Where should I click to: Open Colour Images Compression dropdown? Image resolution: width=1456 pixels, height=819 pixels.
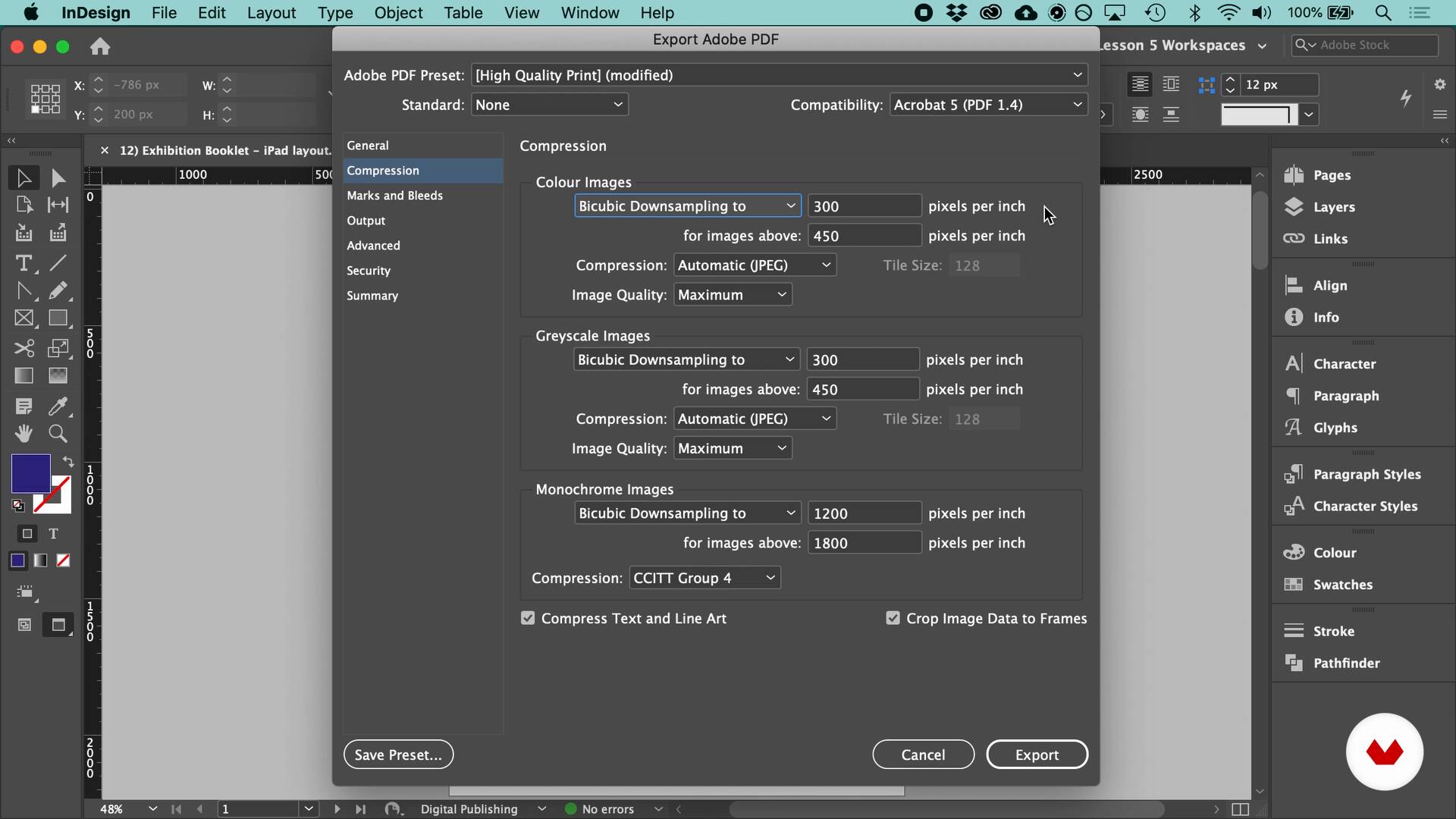pos(755,265)
